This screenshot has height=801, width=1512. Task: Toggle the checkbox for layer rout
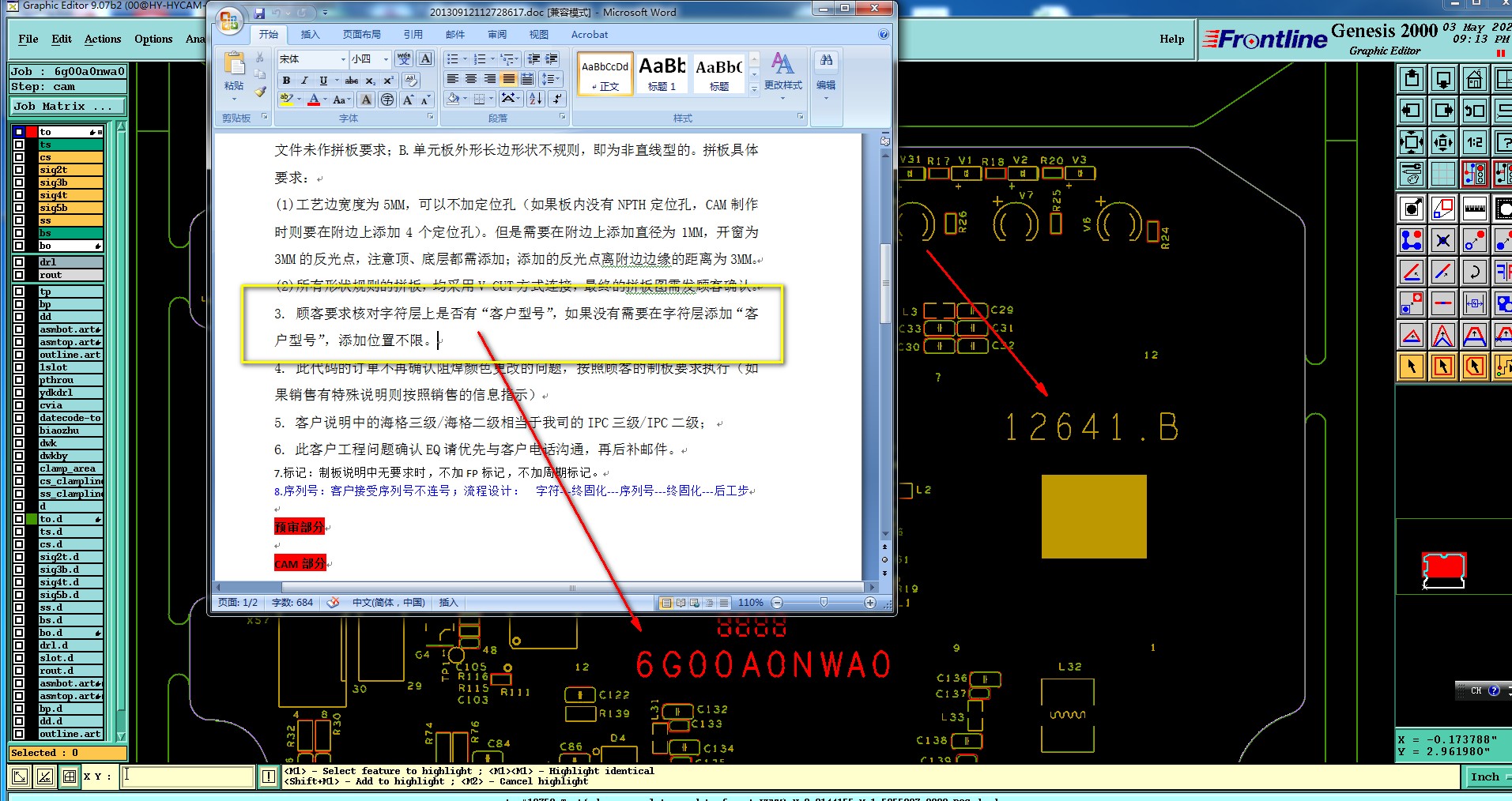tap(19, 275)
